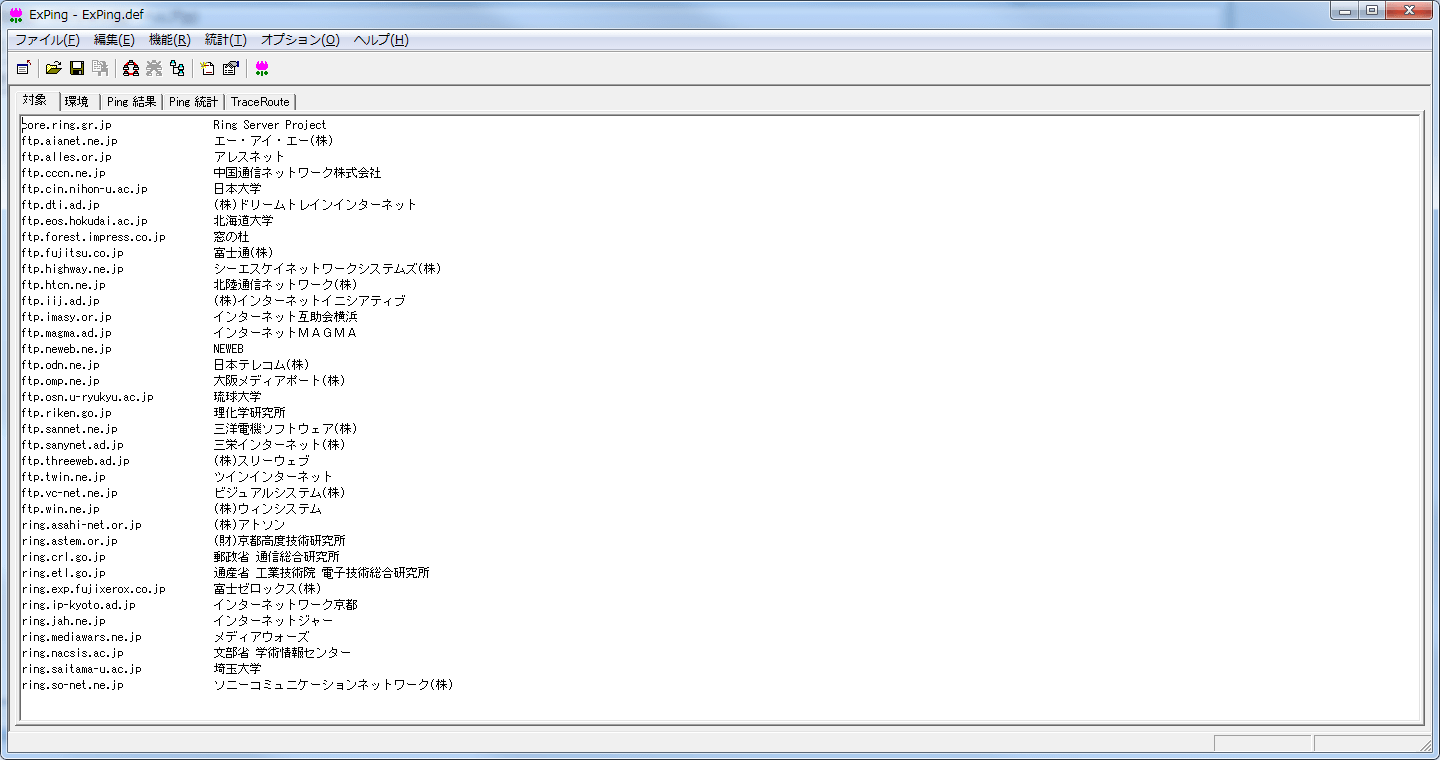The height and width of the screenshot is (760, 1440).
Task: Open the 機能(R) menu
Action: tap(169, 40)
